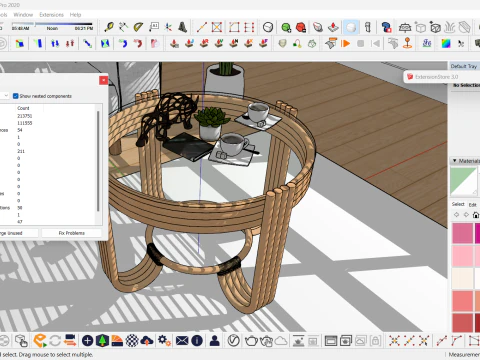Collapse the Materials panel triangle
This screenshot has height=360, width=480.
click(x=454, y=161)
